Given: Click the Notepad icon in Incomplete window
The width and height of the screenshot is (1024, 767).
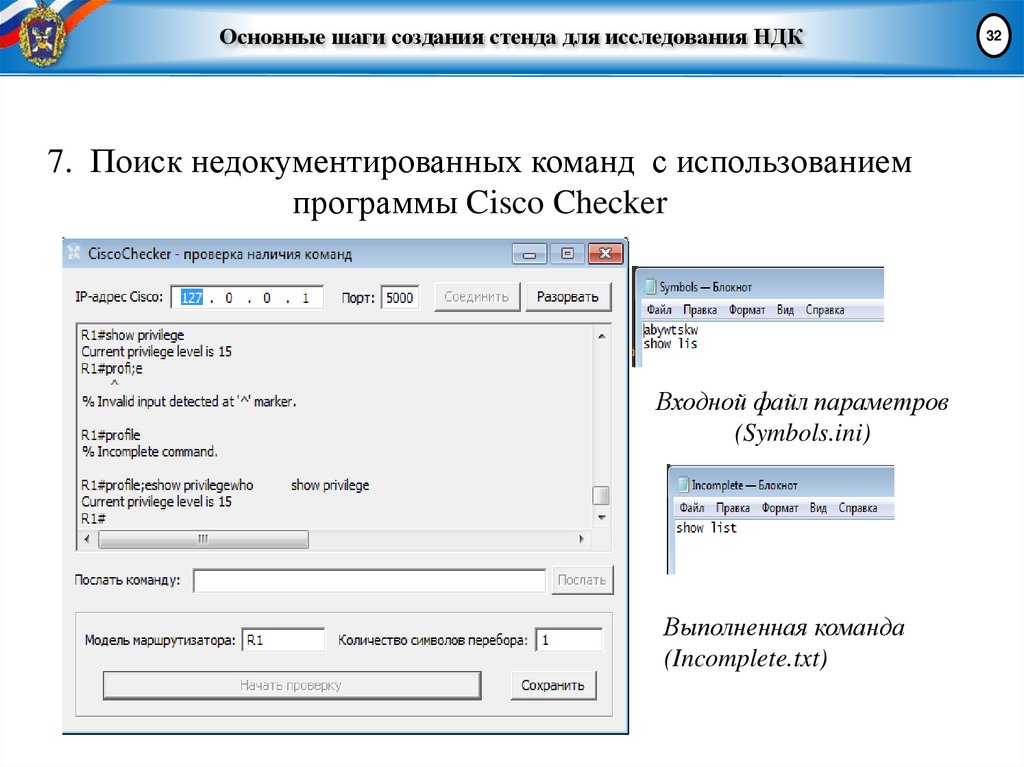Looking at the screenshot, I should click(x=684, y=484).
